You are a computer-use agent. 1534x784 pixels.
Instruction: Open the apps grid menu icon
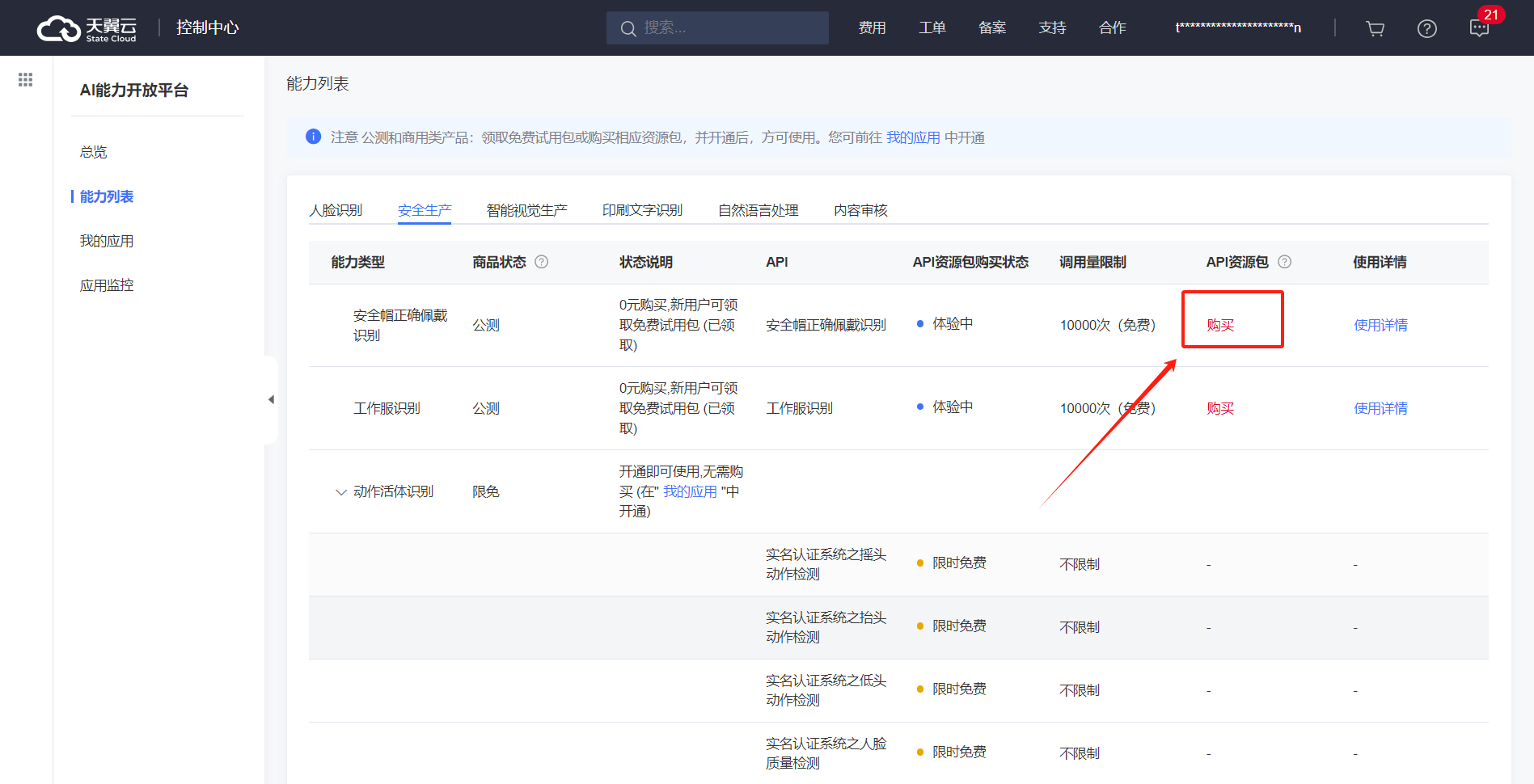pyautogui.click(x=26, y=79)
